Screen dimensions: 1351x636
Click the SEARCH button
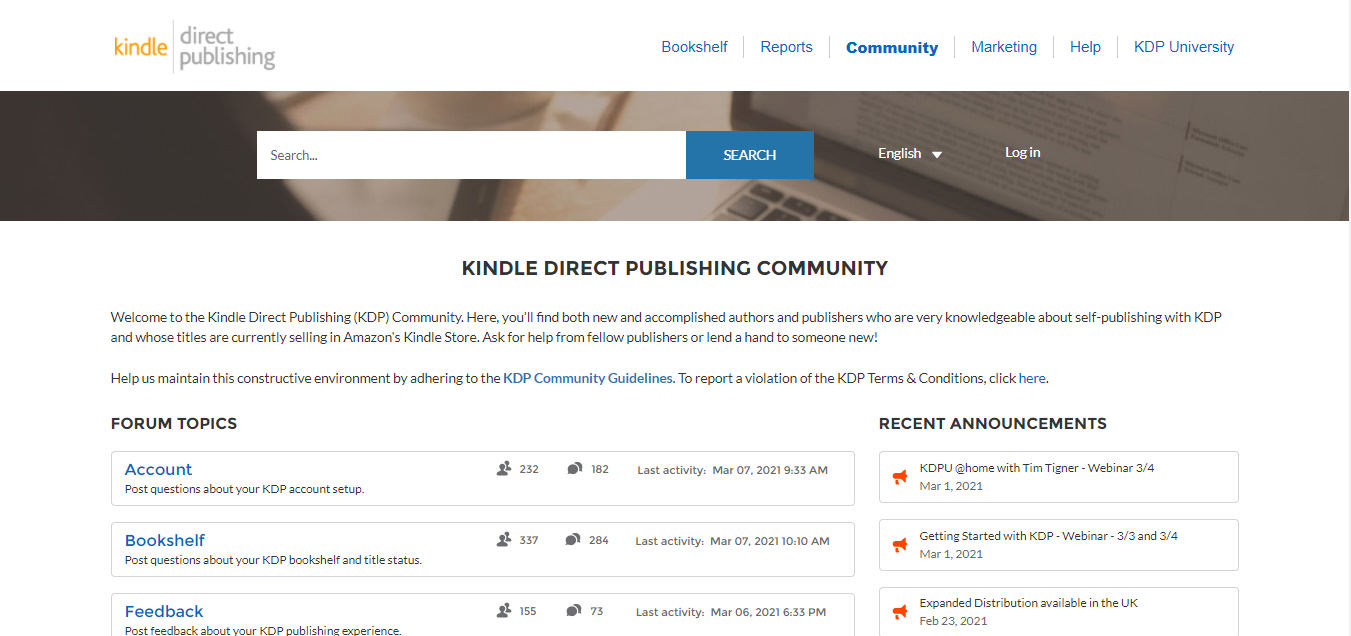(750, 155)
